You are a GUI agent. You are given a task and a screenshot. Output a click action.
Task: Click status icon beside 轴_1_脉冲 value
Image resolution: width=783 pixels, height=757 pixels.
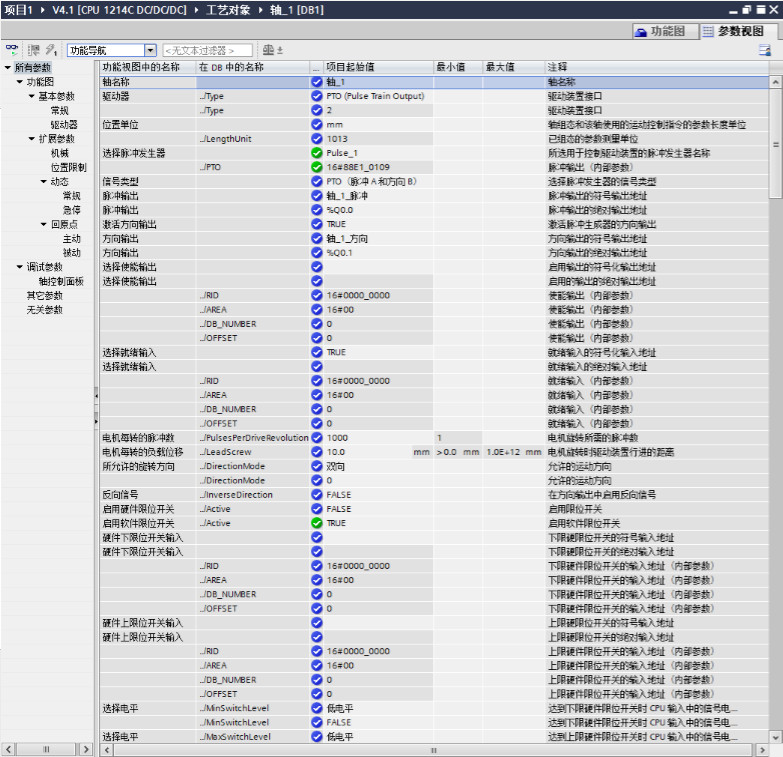tap(317, 196)
